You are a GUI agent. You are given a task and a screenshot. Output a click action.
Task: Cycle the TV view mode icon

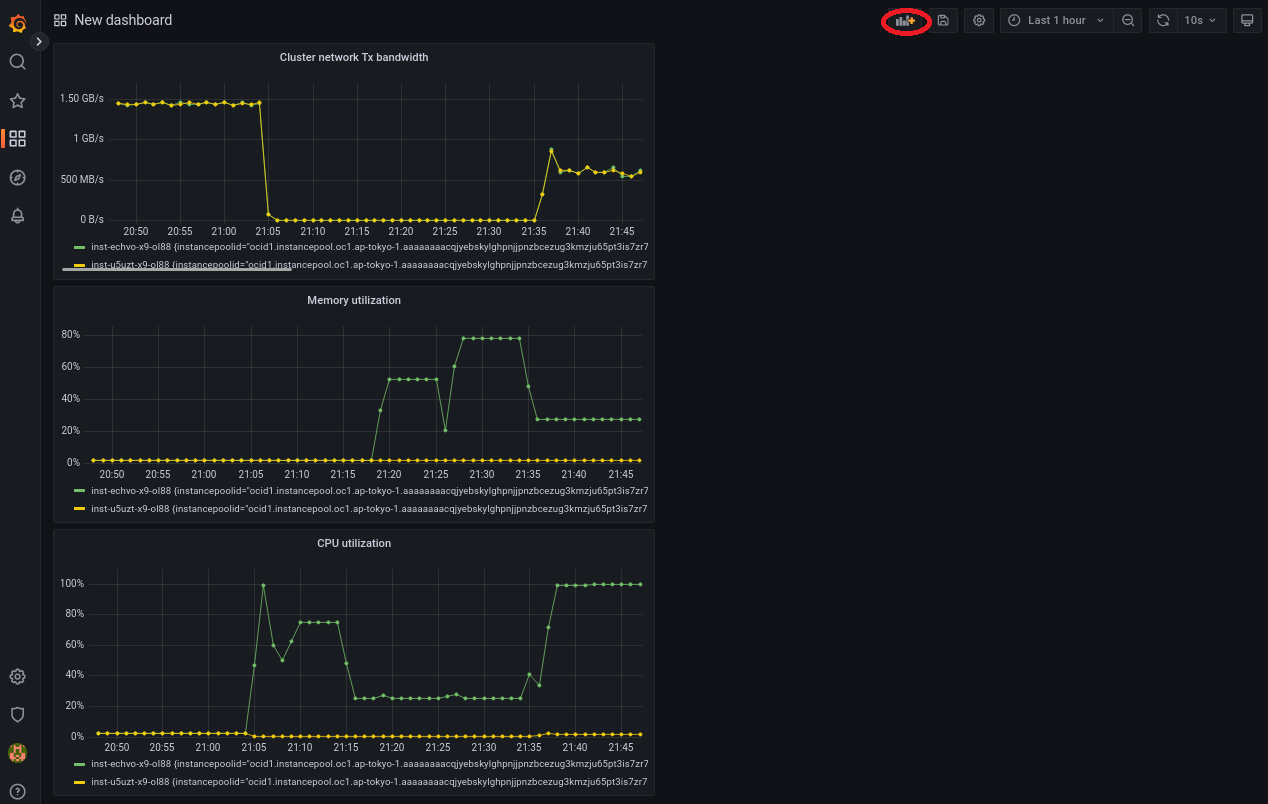coord(1247,21)
